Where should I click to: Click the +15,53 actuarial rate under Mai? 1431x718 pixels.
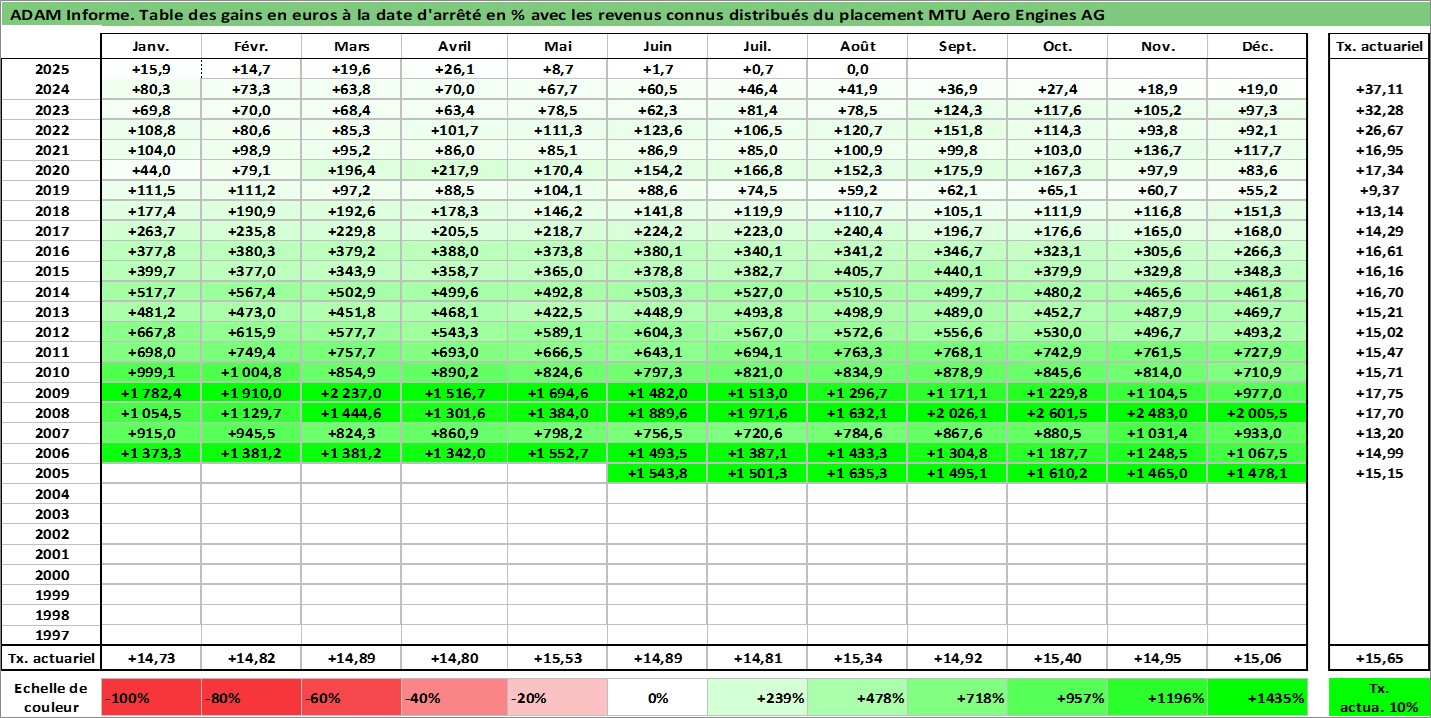[x=557, y=658]
